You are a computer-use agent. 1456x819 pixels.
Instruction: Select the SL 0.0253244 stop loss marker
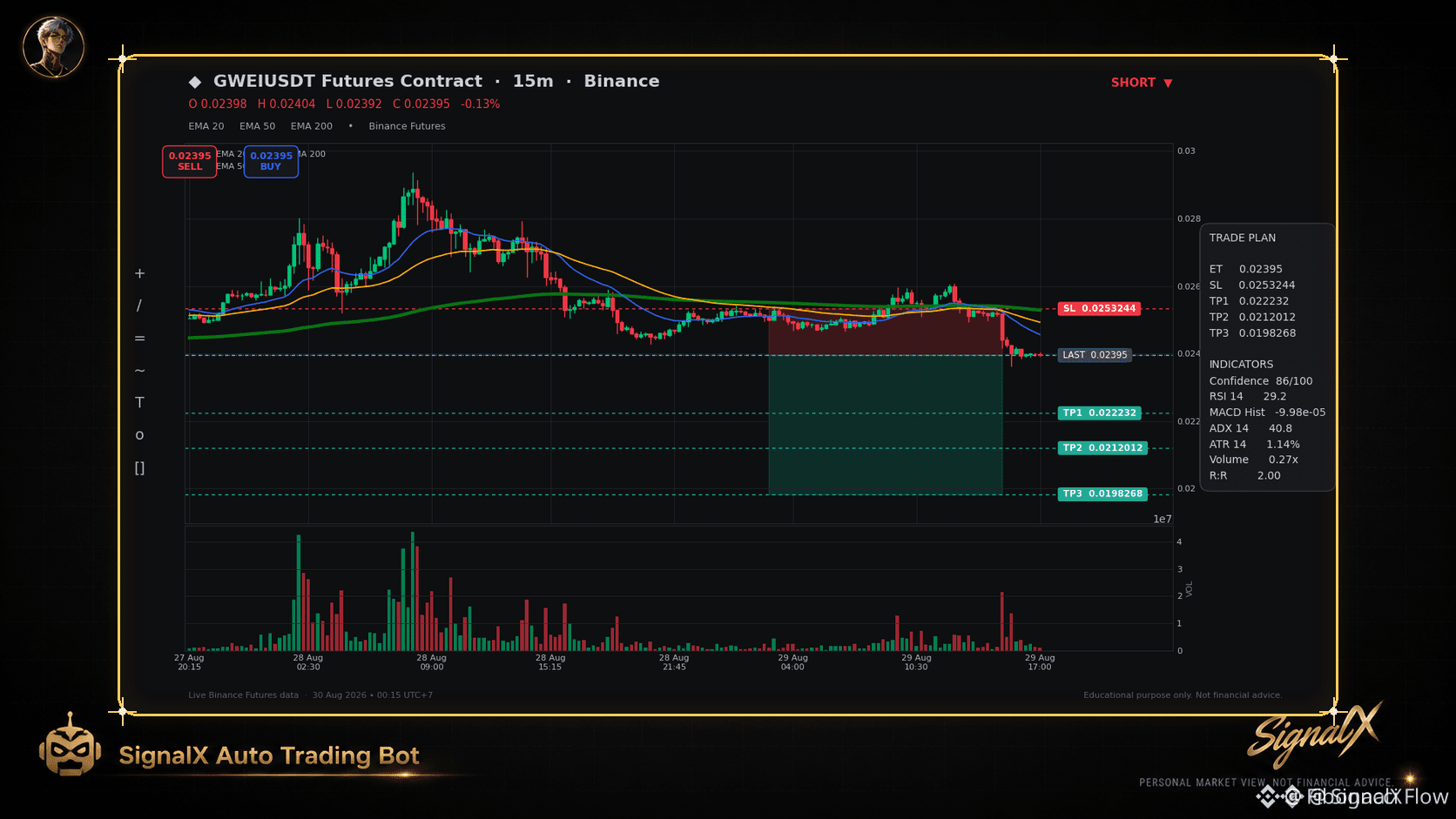pos(1099,308)
